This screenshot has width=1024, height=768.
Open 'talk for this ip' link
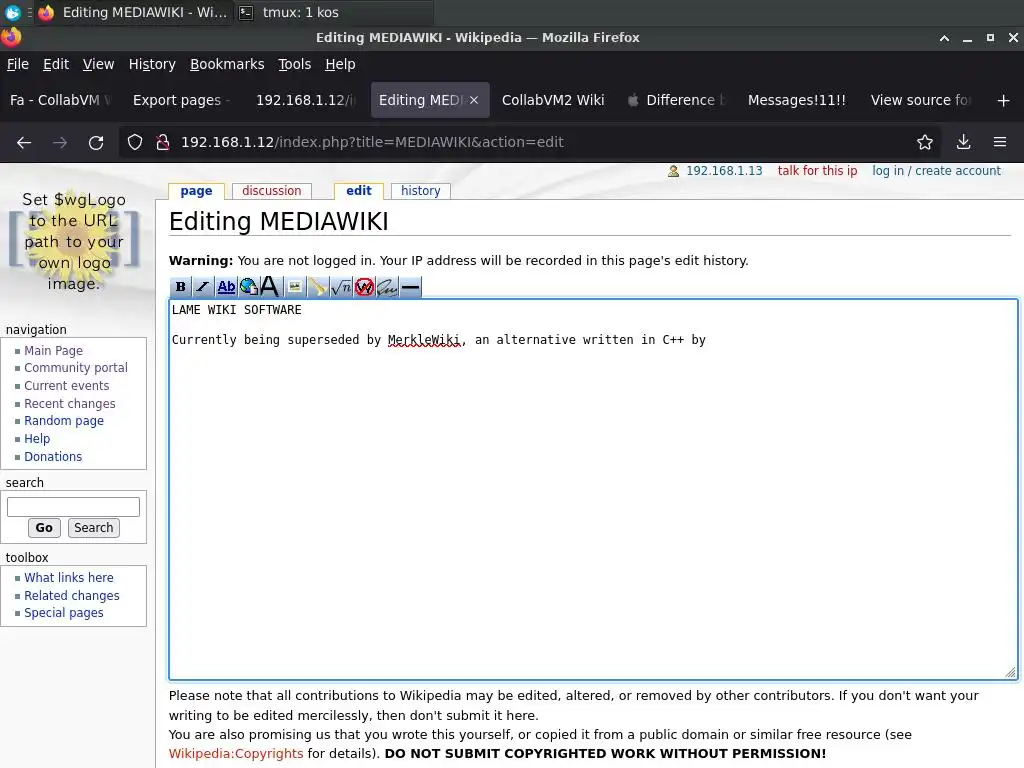click(817, 171)
